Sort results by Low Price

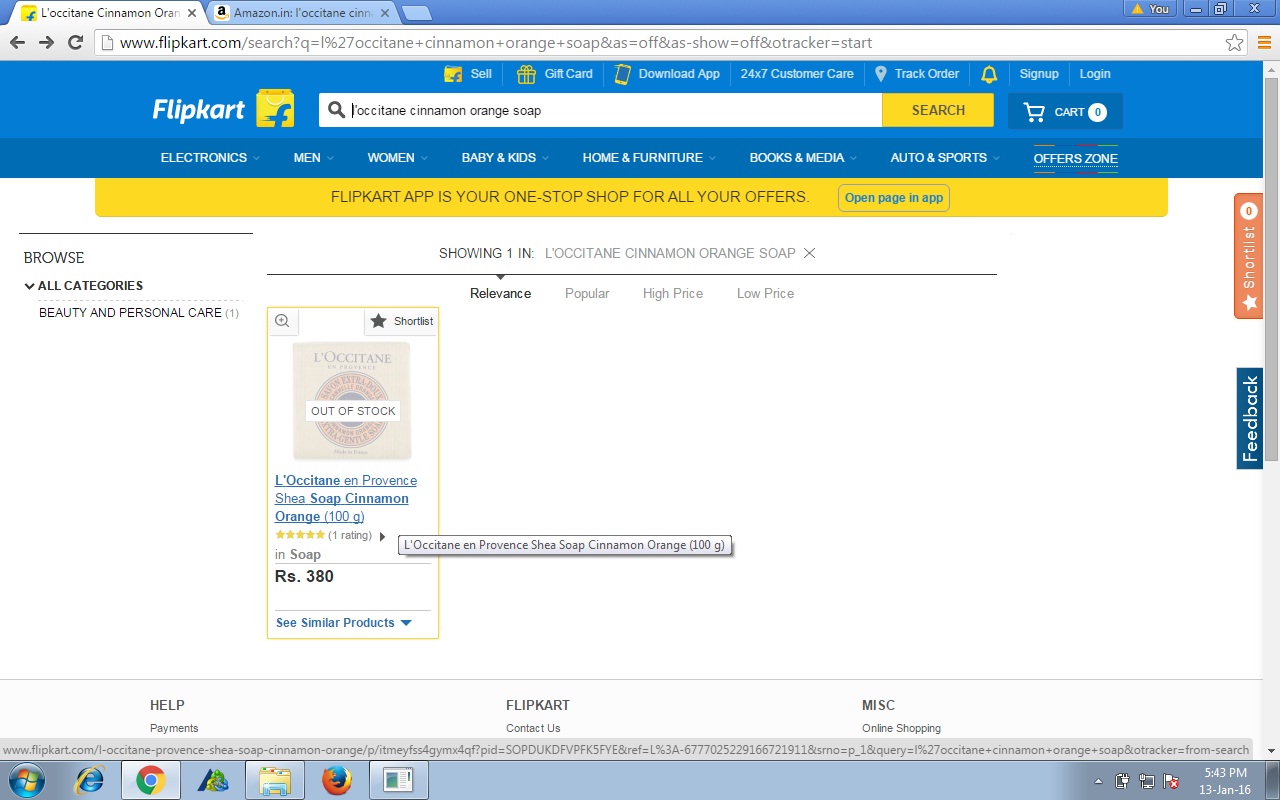coord(765,294)
